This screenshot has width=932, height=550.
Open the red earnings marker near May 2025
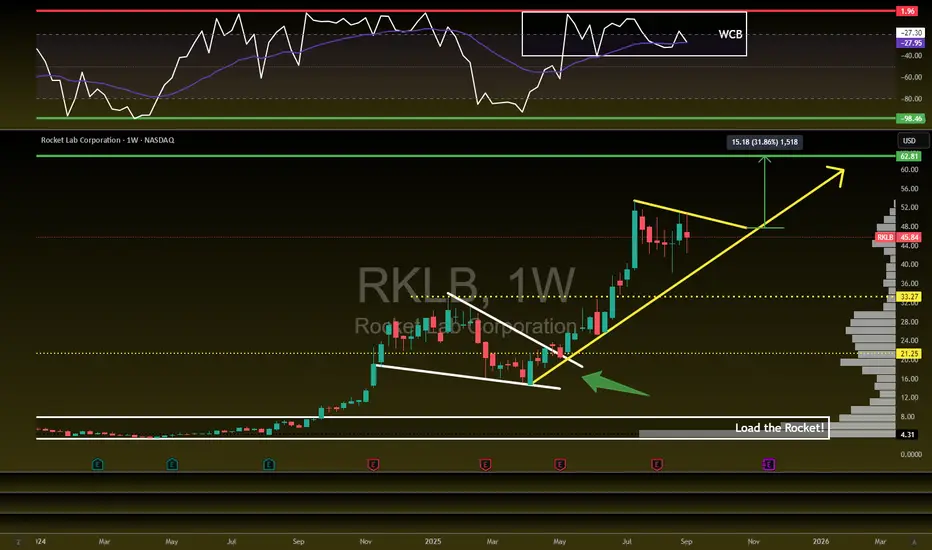click(x=559, y=464)
